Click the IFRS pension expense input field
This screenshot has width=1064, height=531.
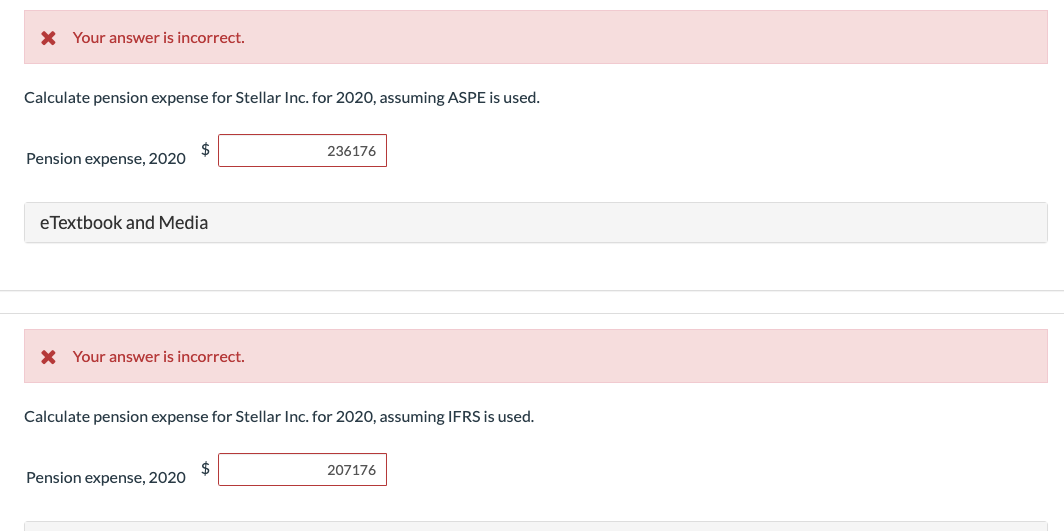point(302,469)
